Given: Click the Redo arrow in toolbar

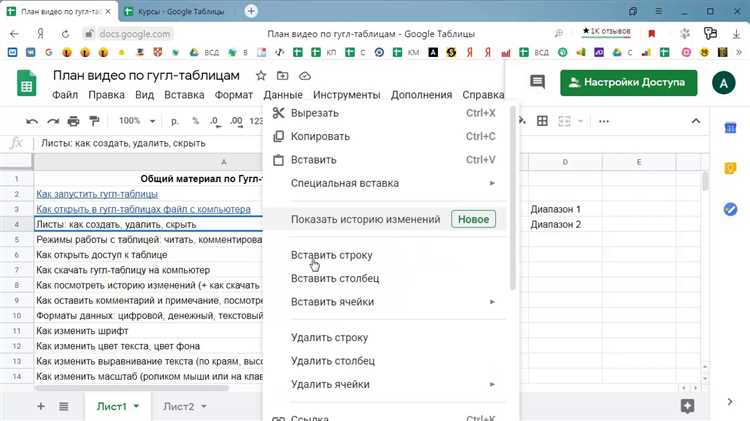Looking at the screenshot, I should [53, 121].
